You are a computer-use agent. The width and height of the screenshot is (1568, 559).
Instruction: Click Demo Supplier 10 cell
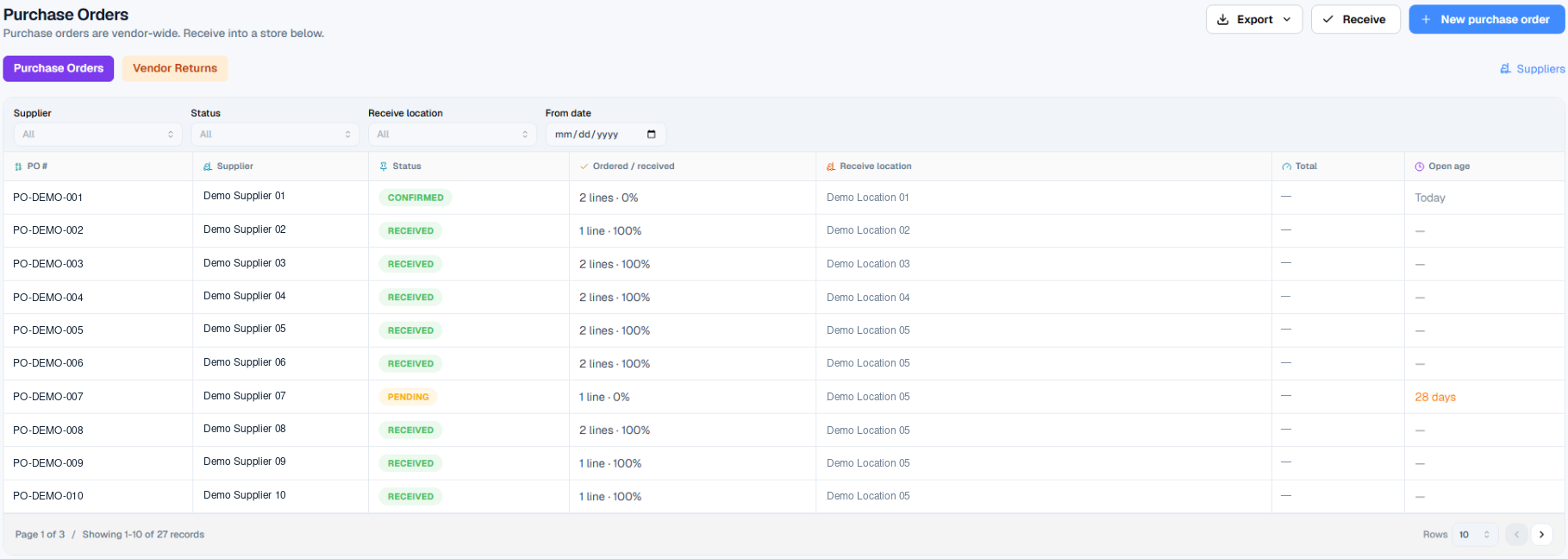tap(245, 495)
